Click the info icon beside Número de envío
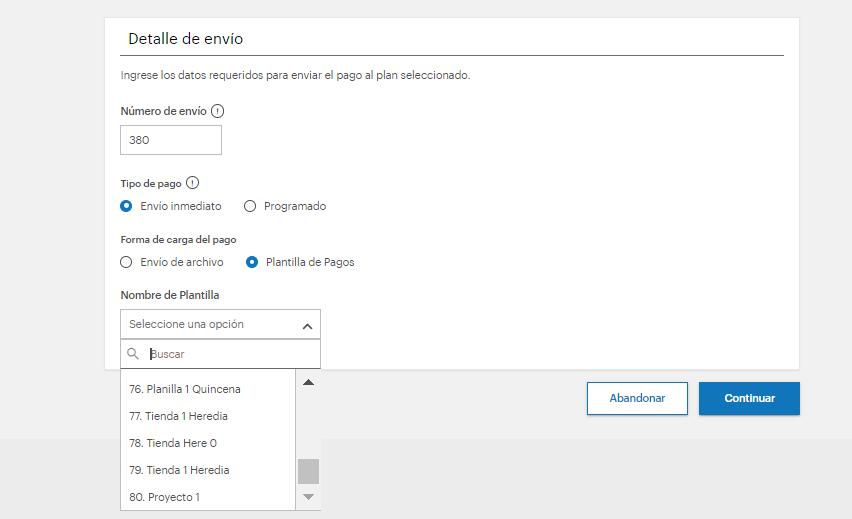This screenshot has height=519, width=852. click(x=217, y=111)
